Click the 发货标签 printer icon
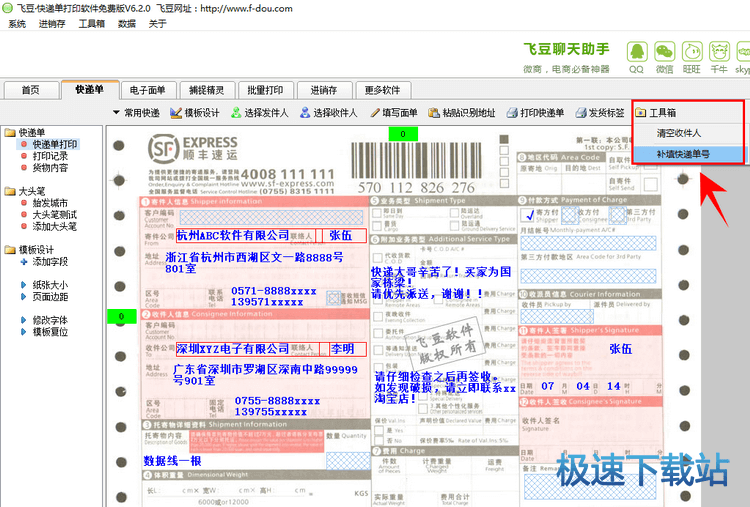The height and width of the screenshot is (507, 750). 581,113
